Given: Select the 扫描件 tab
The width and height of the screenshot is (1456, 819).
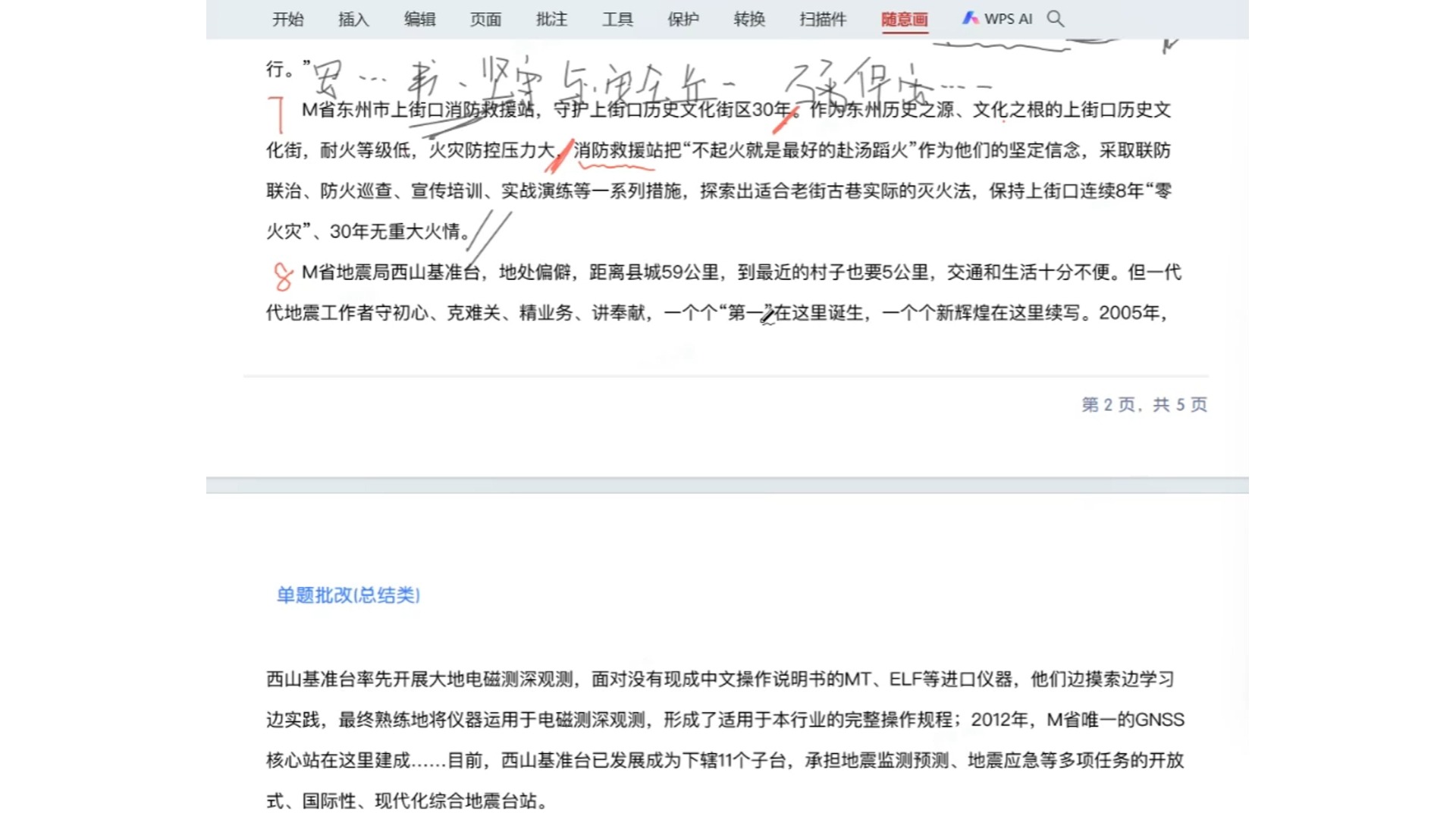Looking at the screenshot, I should pyautogui.click(x=823, y=19).
